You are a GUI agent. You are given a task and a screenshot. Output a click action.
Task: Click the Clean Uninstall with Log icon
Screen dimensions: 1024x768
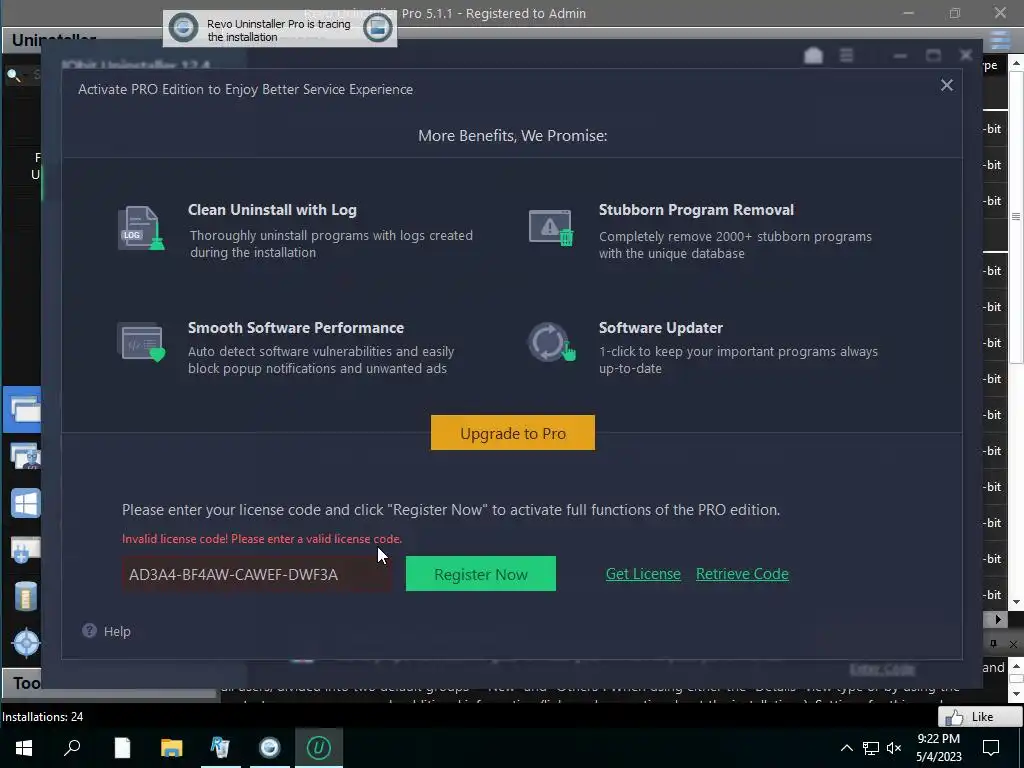(140, 228)
